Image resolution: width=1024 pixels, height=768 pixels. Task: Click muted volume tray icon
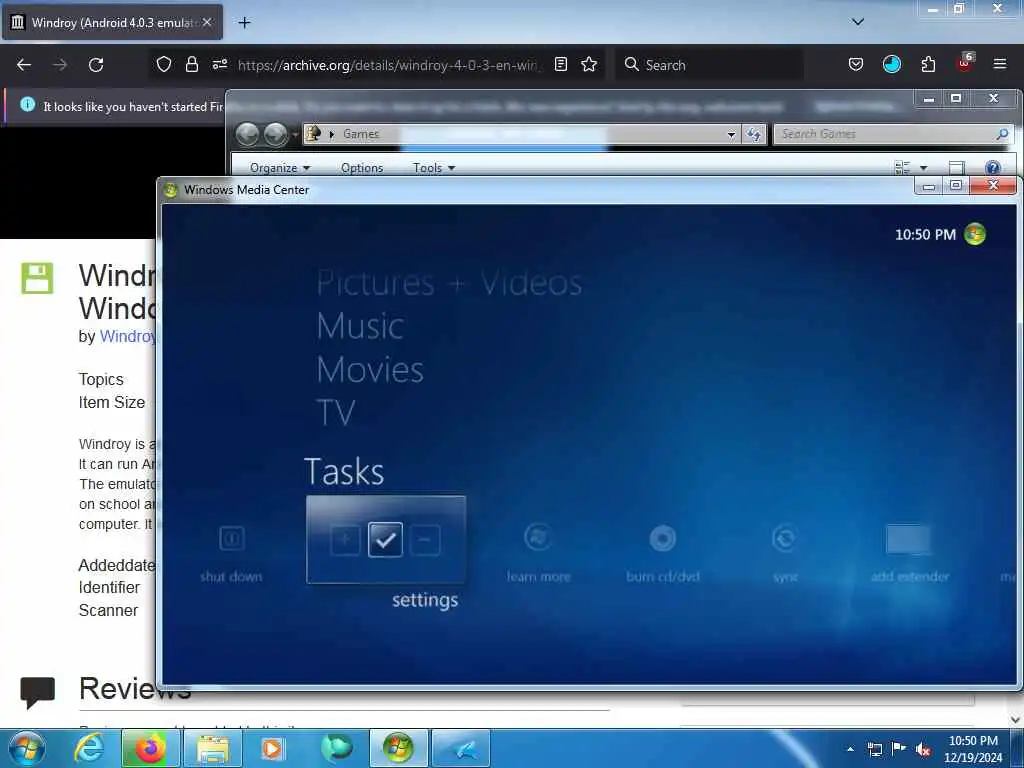point(923,749)
